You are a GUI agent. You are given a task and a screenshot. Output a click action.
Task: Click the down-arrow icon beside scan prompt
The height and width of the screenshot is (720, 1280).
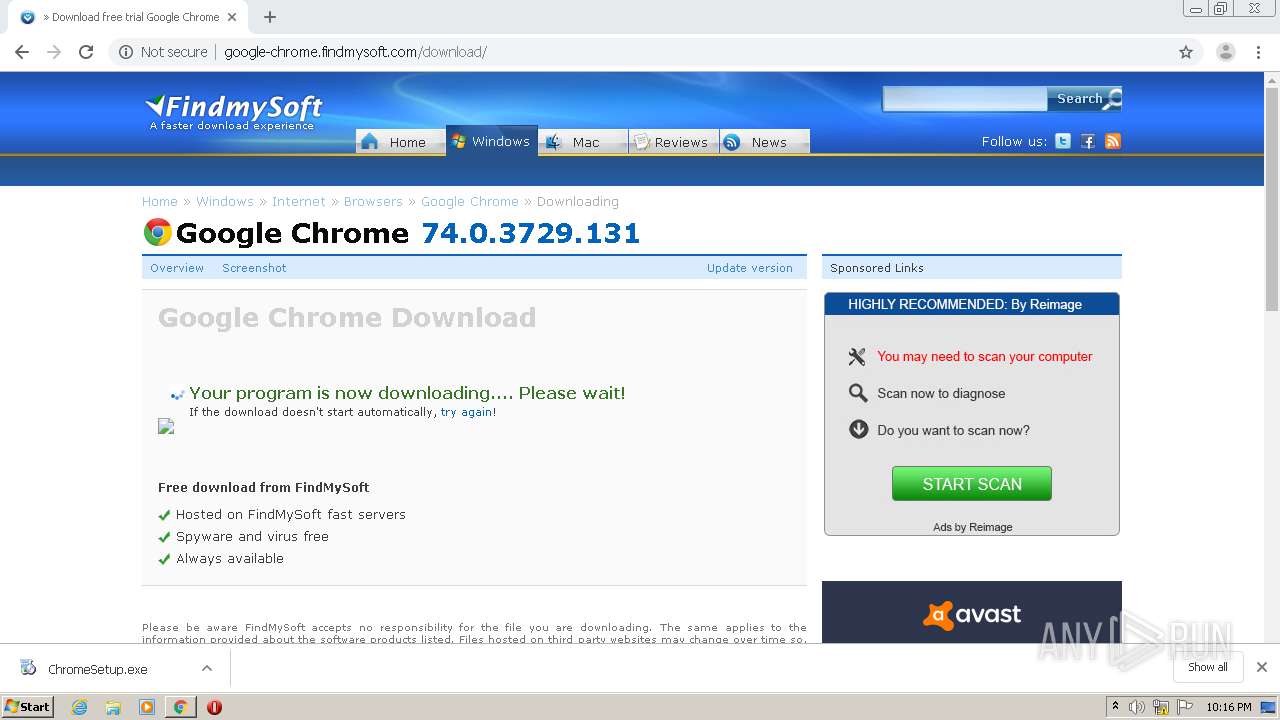(858, 429)
